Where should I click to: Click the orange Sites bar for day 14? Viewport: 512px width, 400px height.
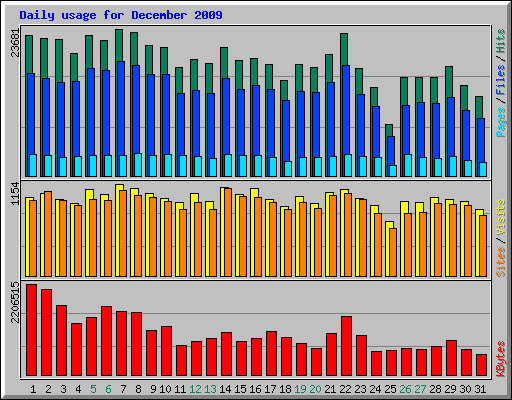228,232
